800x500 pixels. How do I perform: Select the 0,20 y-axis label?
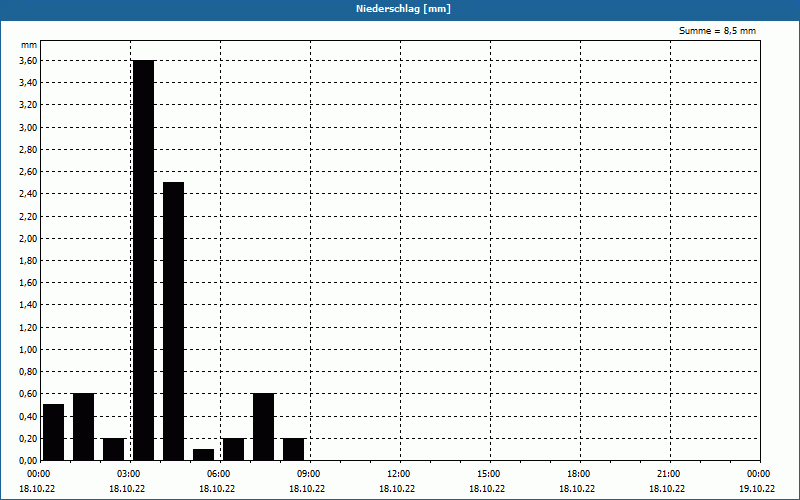click(28, 438)
